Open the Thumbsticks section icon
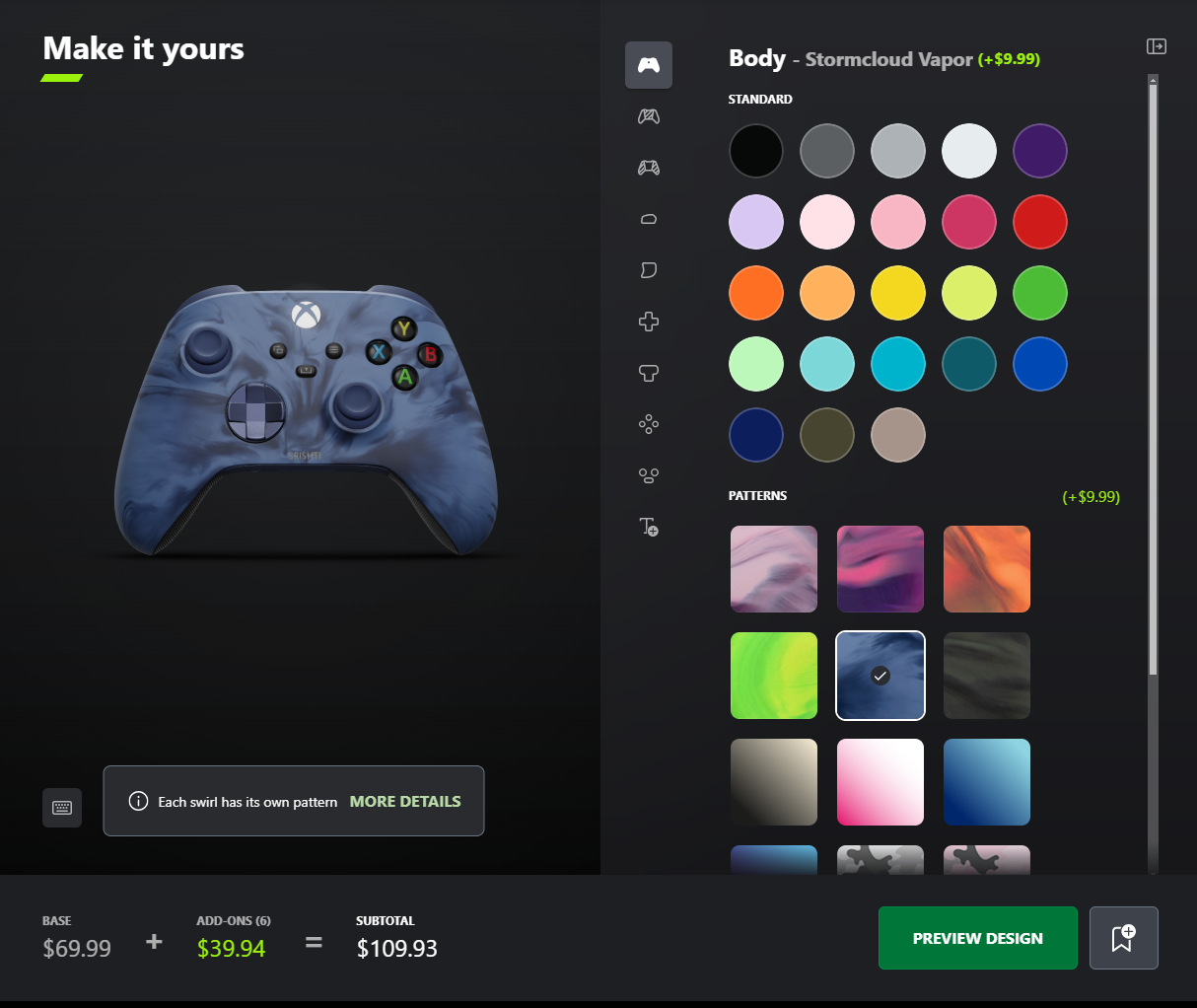1197x1008 pixels. (649, 373)
